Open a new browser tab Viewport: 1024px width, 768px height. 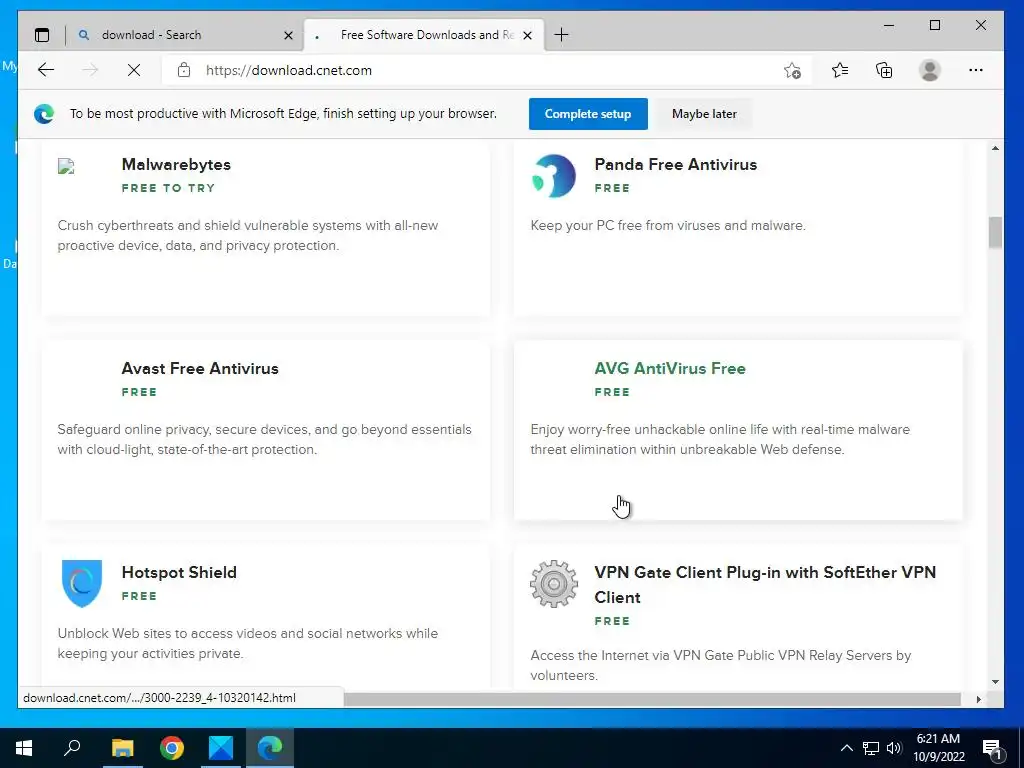tap(561, 35)
